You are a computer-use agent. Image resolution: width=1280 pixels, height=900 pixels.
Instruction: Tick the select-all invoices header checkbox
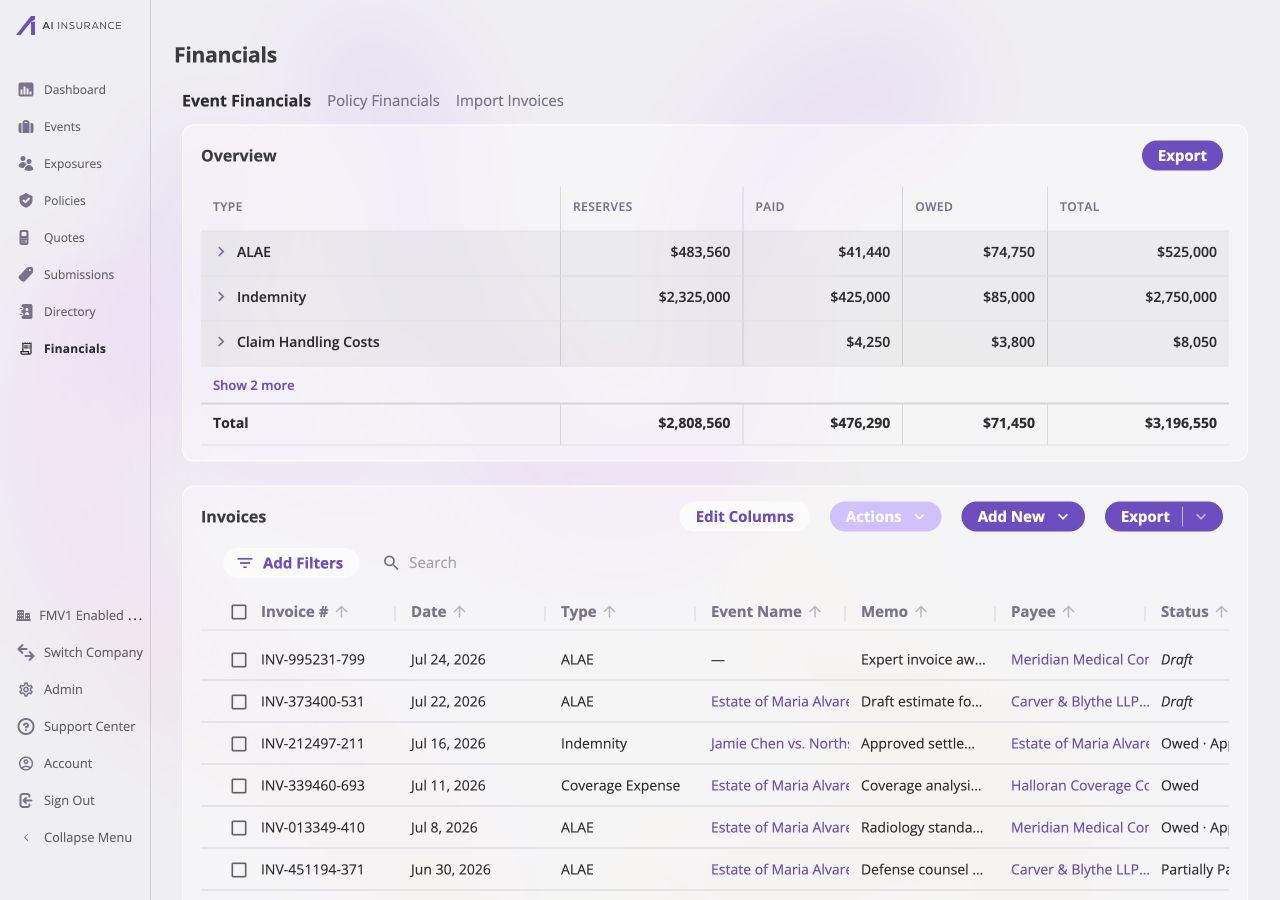pos(239,612)
